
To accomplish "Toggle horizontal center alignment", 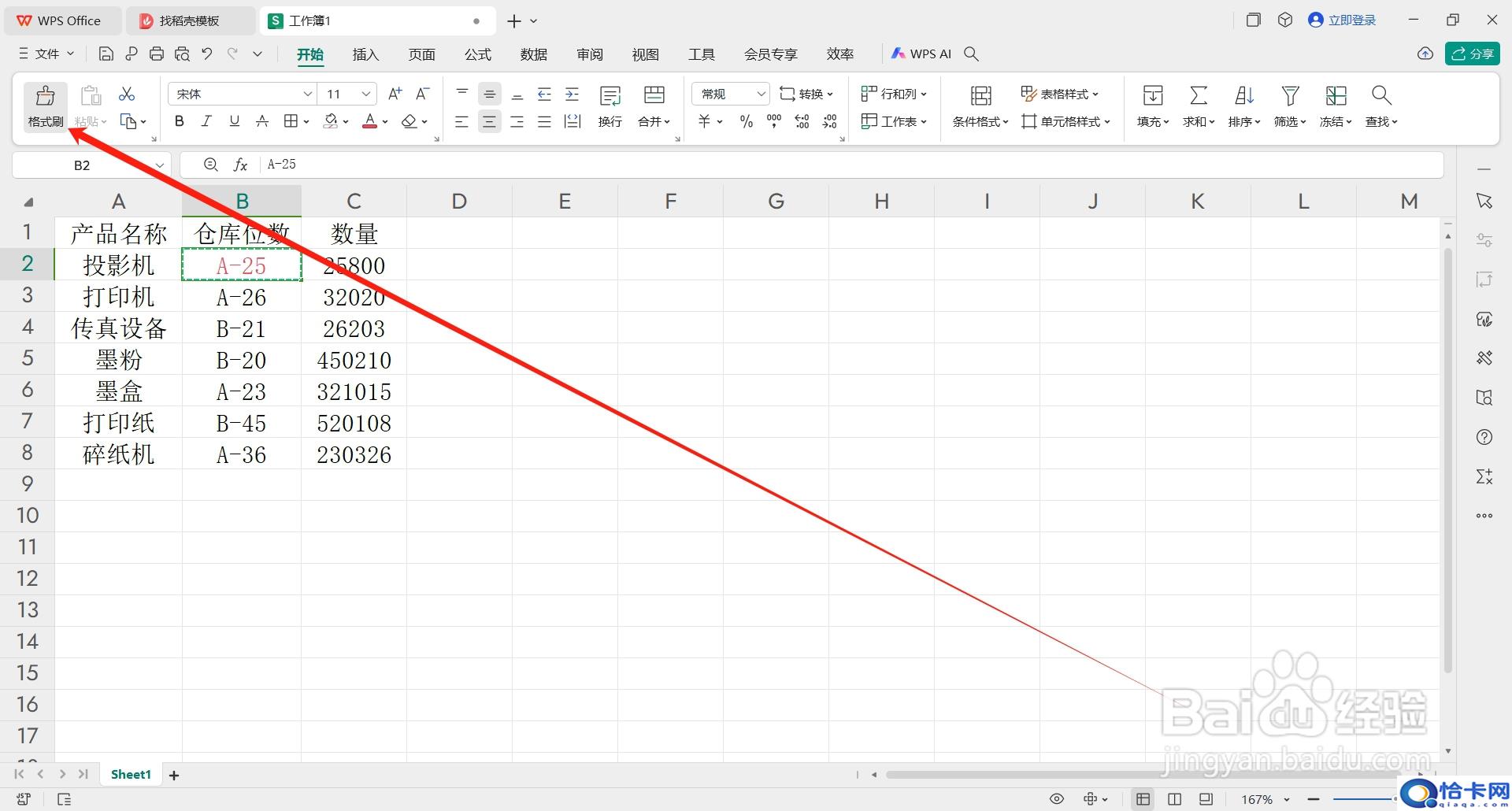I will point(489,121).
